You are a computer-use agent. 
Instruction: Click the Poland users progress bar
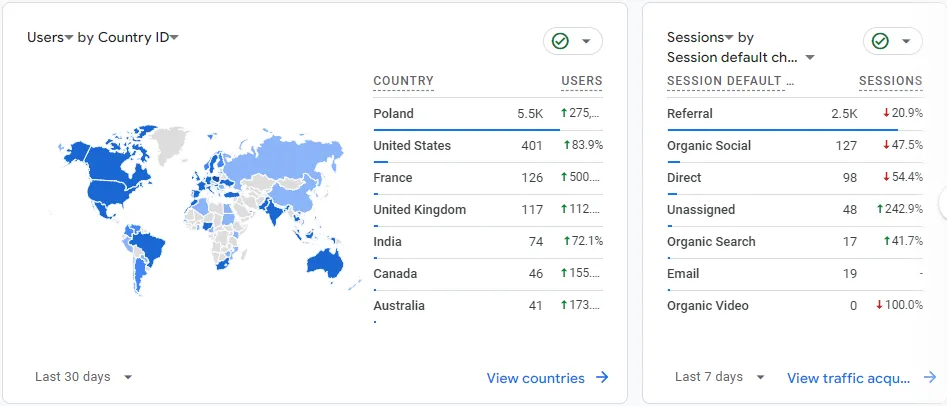[466, 129]
